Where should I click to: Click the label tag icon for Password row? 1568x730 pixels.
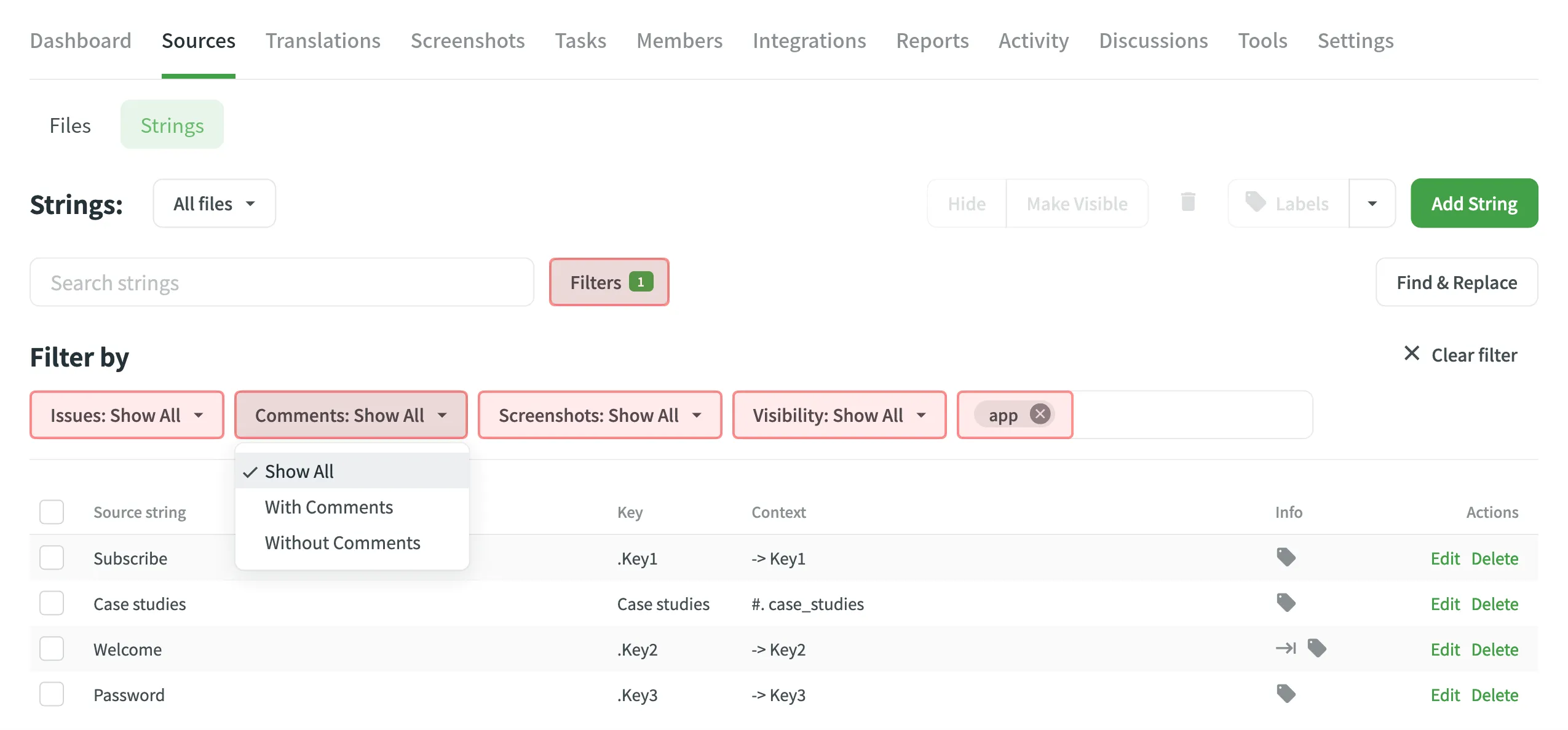[1285, 694]
